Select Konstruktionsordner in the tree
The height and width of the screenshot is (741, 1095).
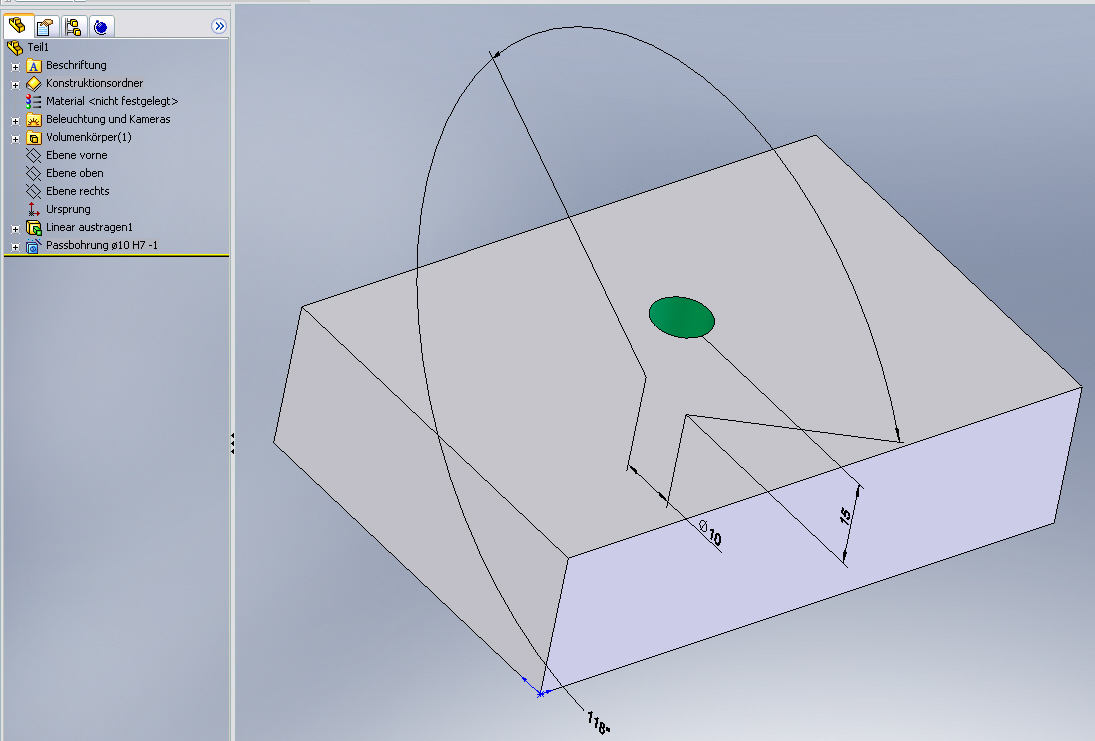(94, 83)
